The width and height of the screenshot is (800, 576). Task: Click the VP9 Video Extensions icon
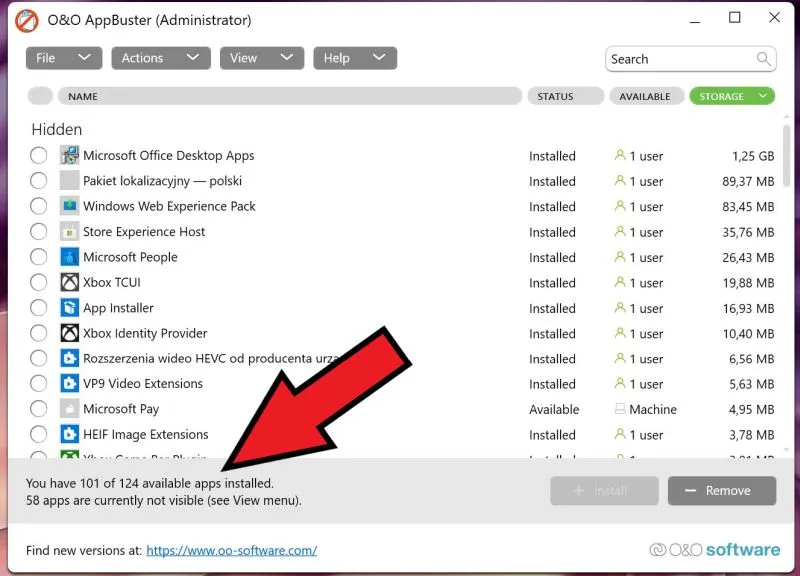(68, 384)
